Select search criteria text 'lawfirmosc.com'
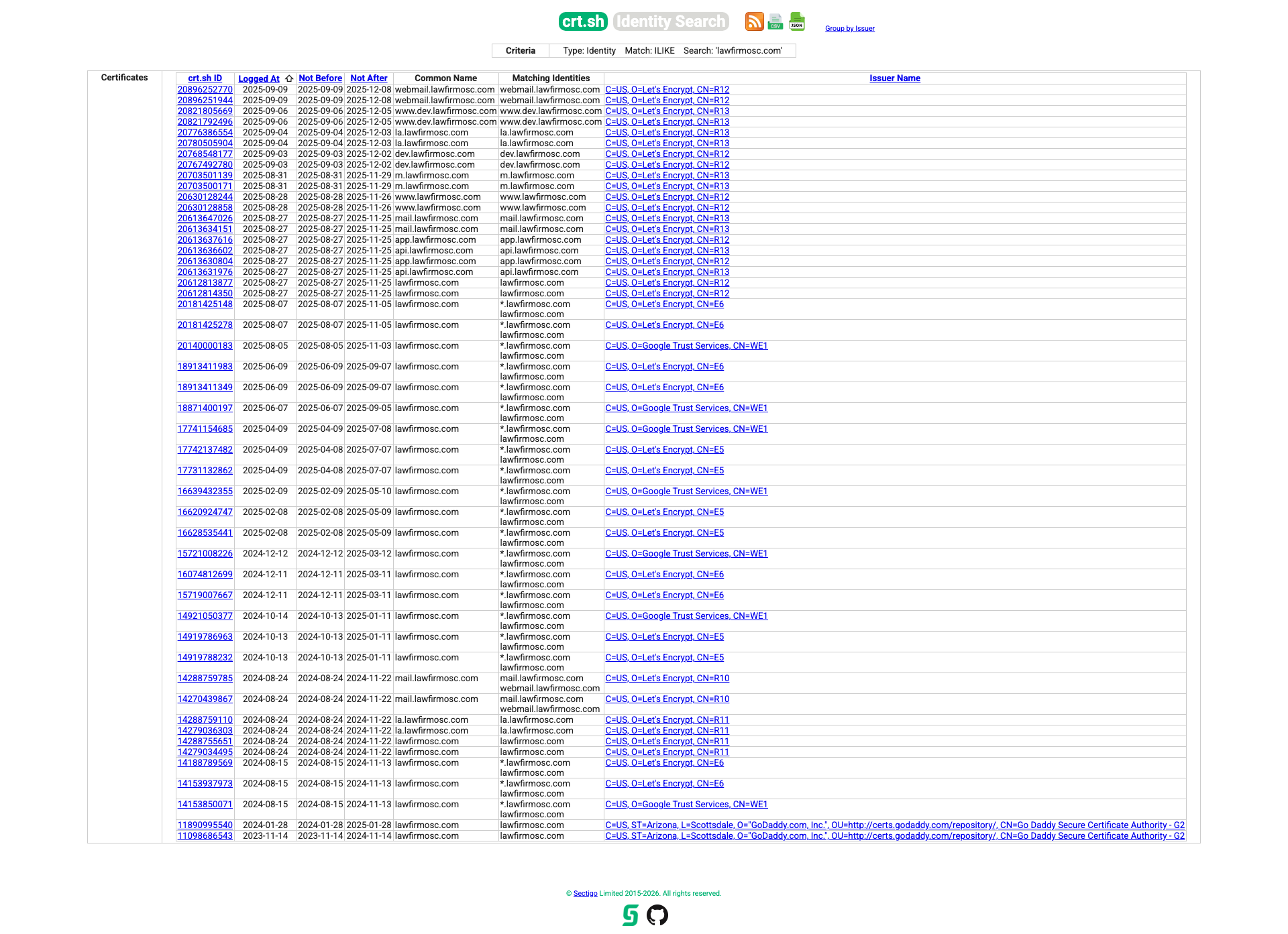 click(748, 50)
